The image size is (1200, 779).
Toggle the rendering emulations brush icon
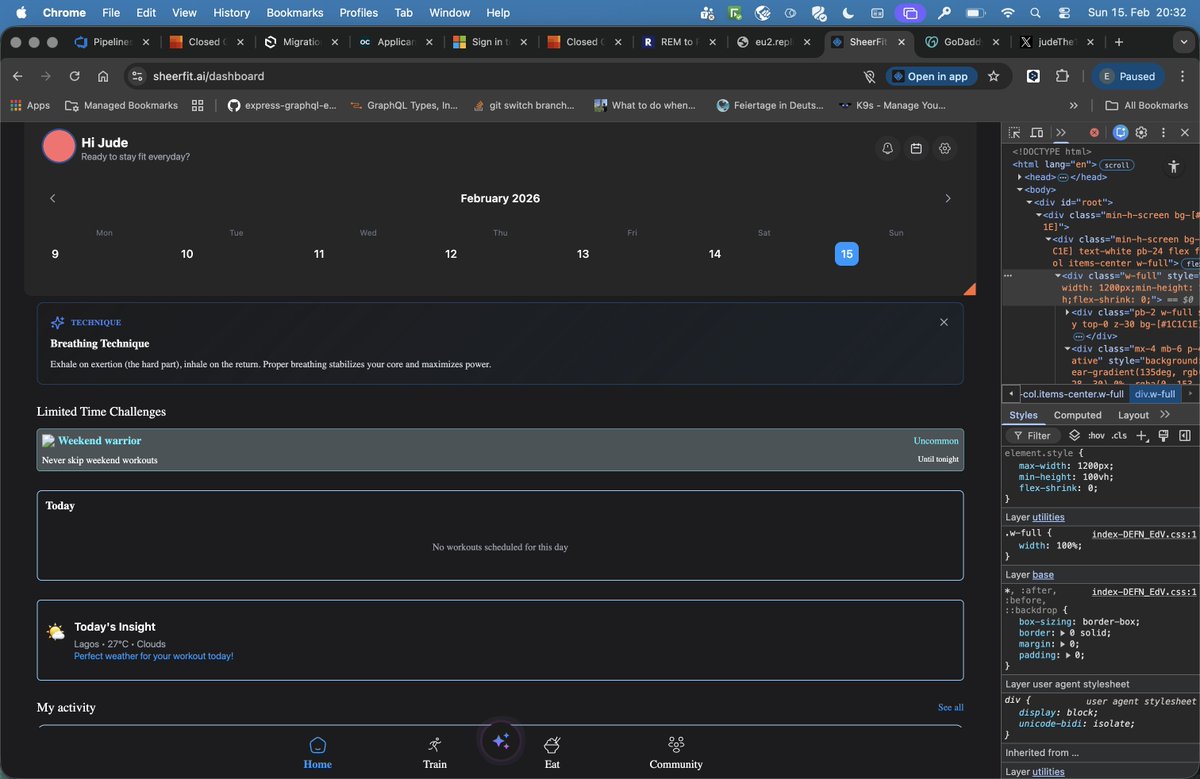pyautogui.click(x=1163, y=435)
